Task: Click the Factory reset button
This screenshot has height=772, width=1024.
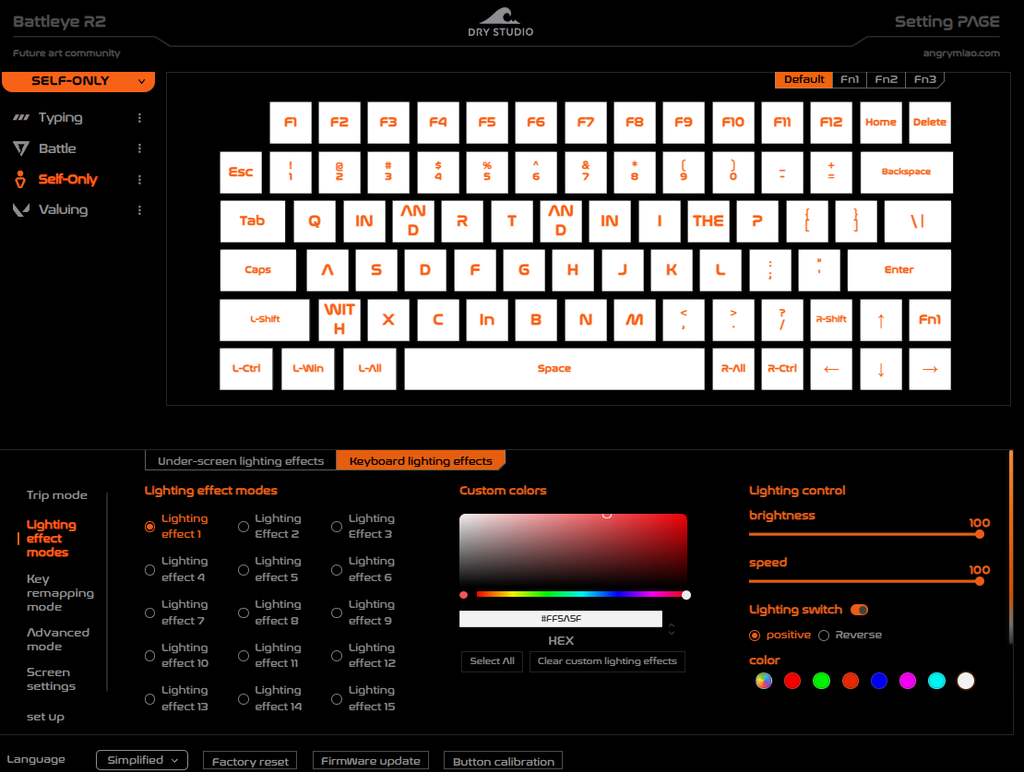Action: pyautogui.click(x=250, y=762)
